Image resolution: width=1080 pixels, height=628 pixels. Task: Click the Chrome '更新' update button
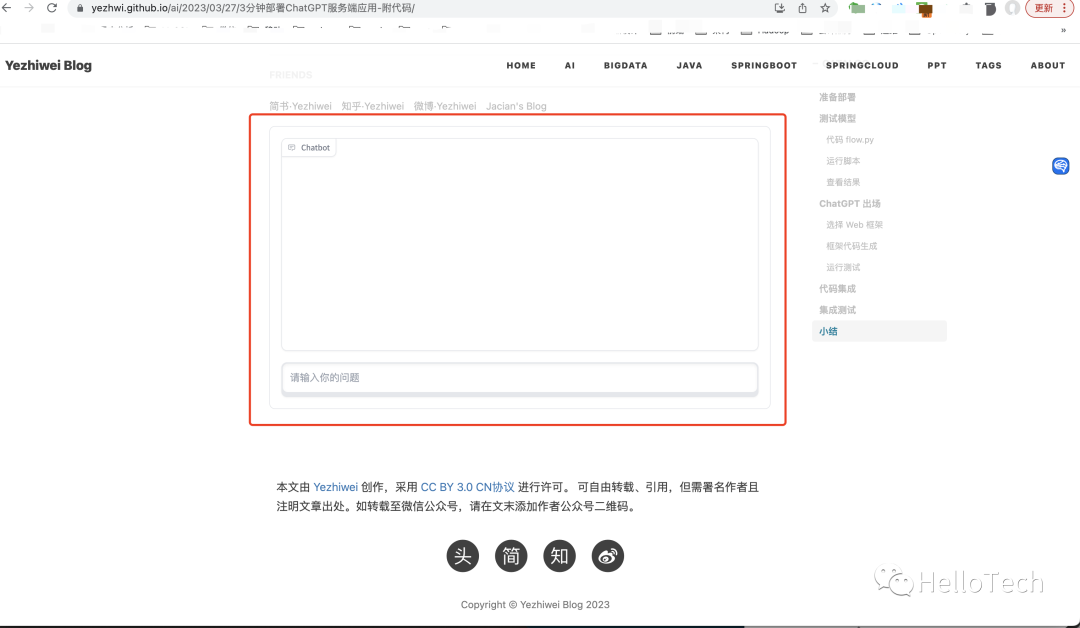click(x=1043, y=8)
